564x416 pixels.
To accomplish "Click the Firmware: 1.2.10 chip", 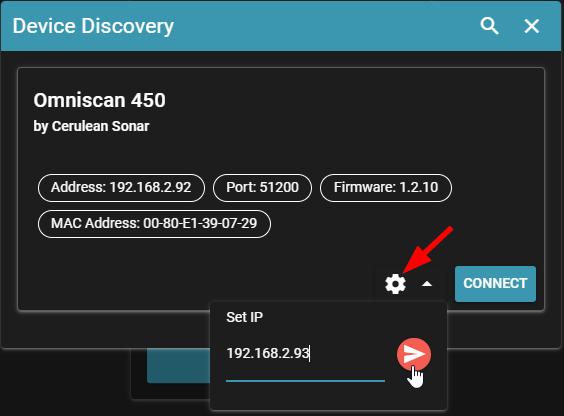I will pos(386,188).
